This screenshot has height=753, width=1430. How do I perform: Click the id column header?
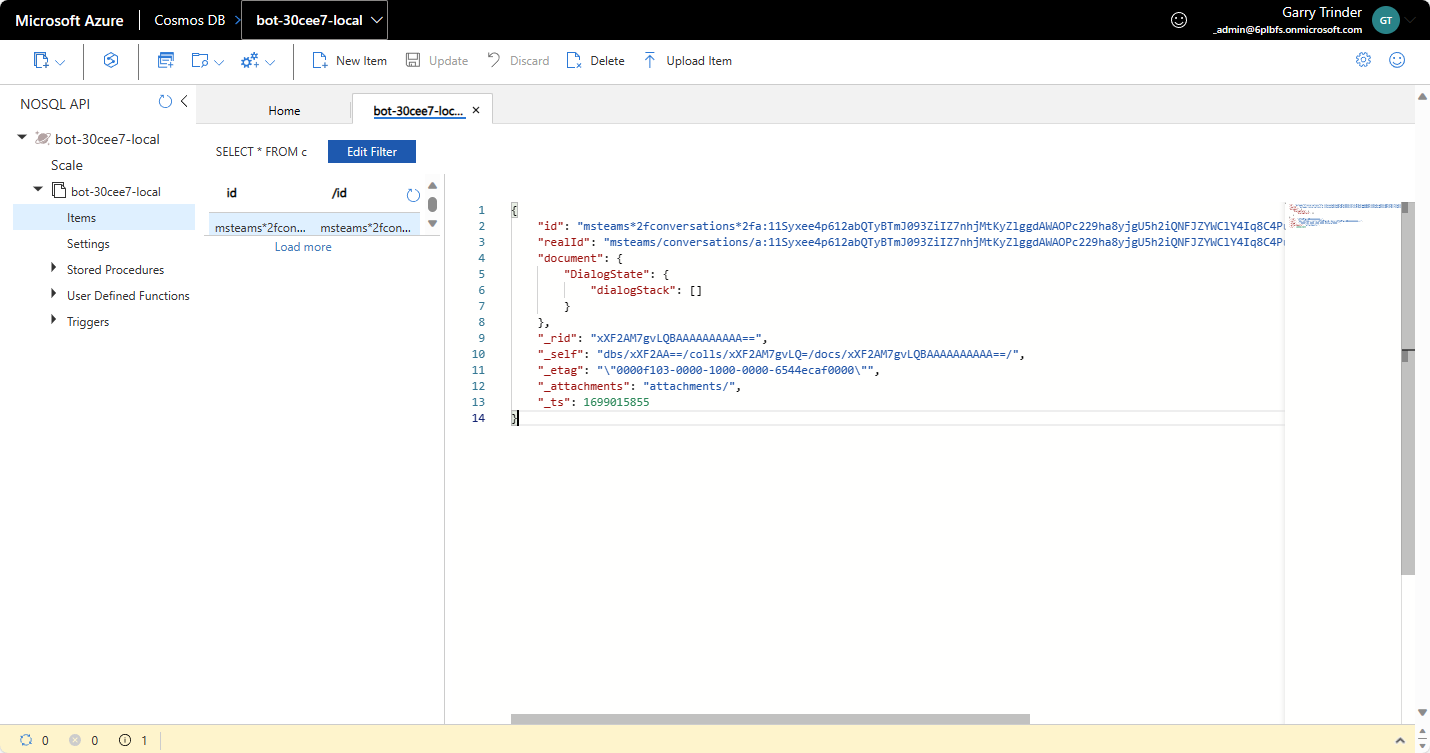click(232, 193)
